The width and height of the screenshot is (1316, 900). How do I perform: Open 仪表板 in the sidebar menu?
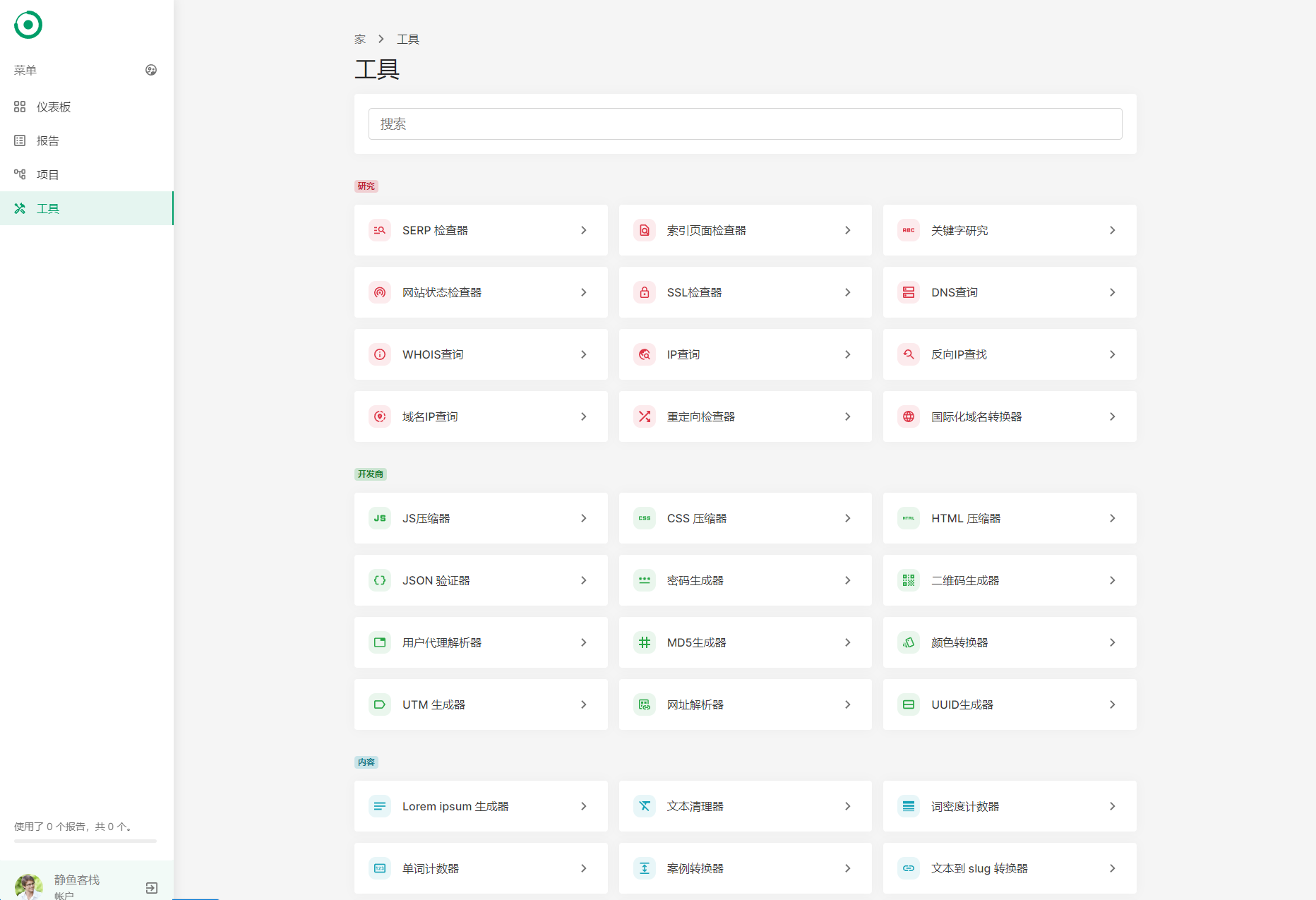click(54, 107)
